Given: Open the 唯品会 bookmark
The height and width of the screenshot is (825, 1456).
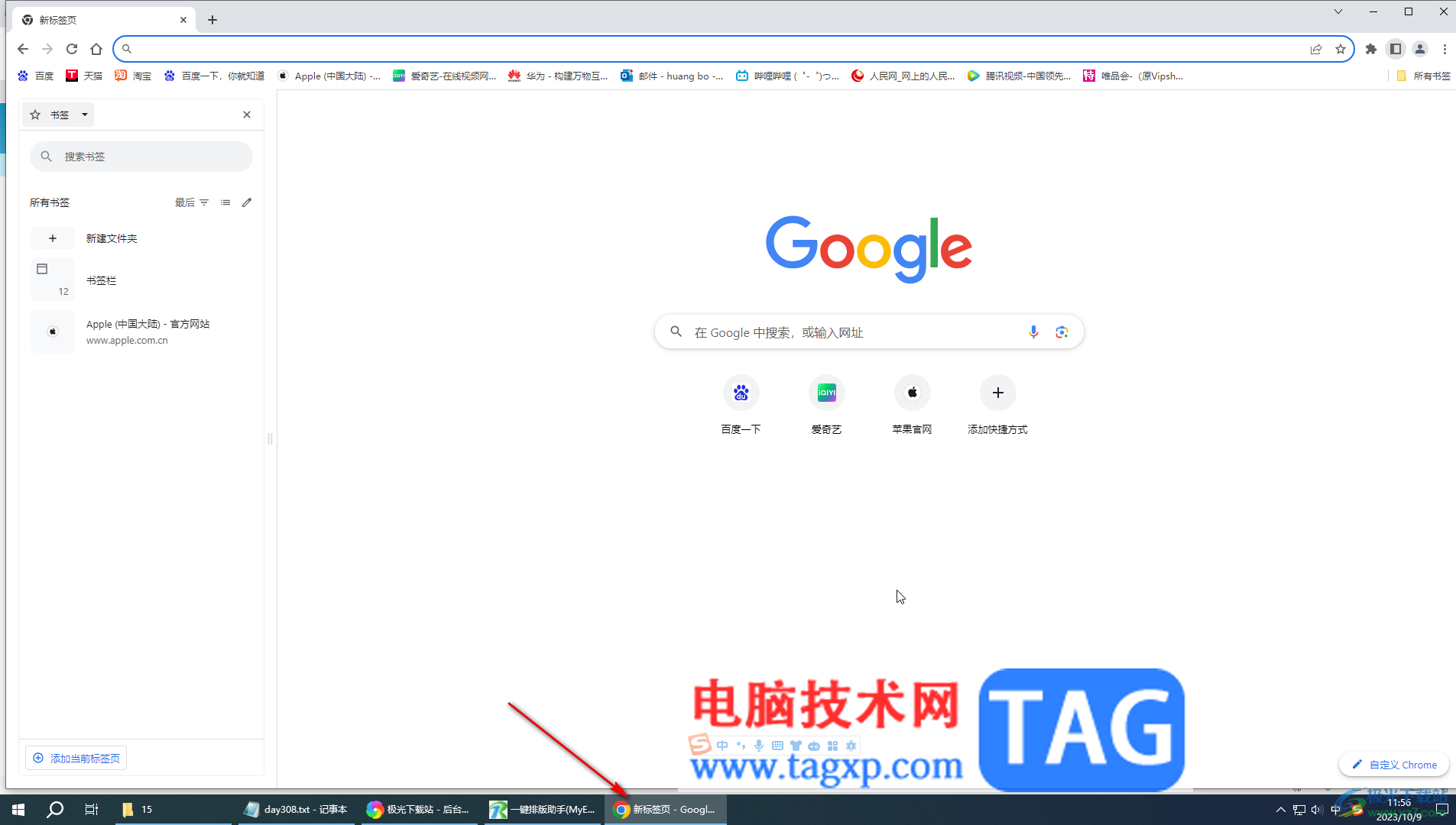Looking at the screenshot, I should coord(1133,76).
